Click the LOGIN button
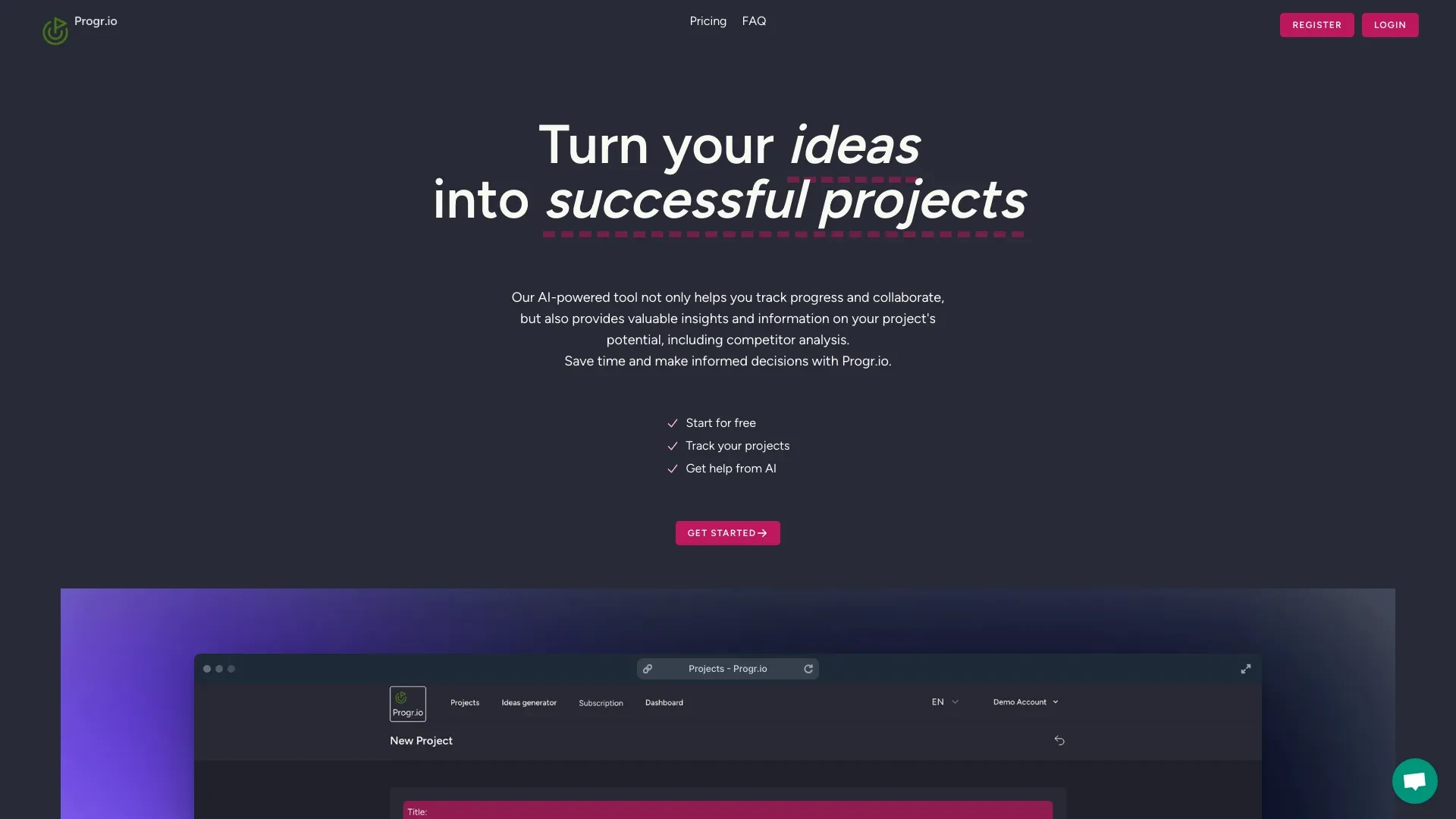 [x=1390, y=24]
